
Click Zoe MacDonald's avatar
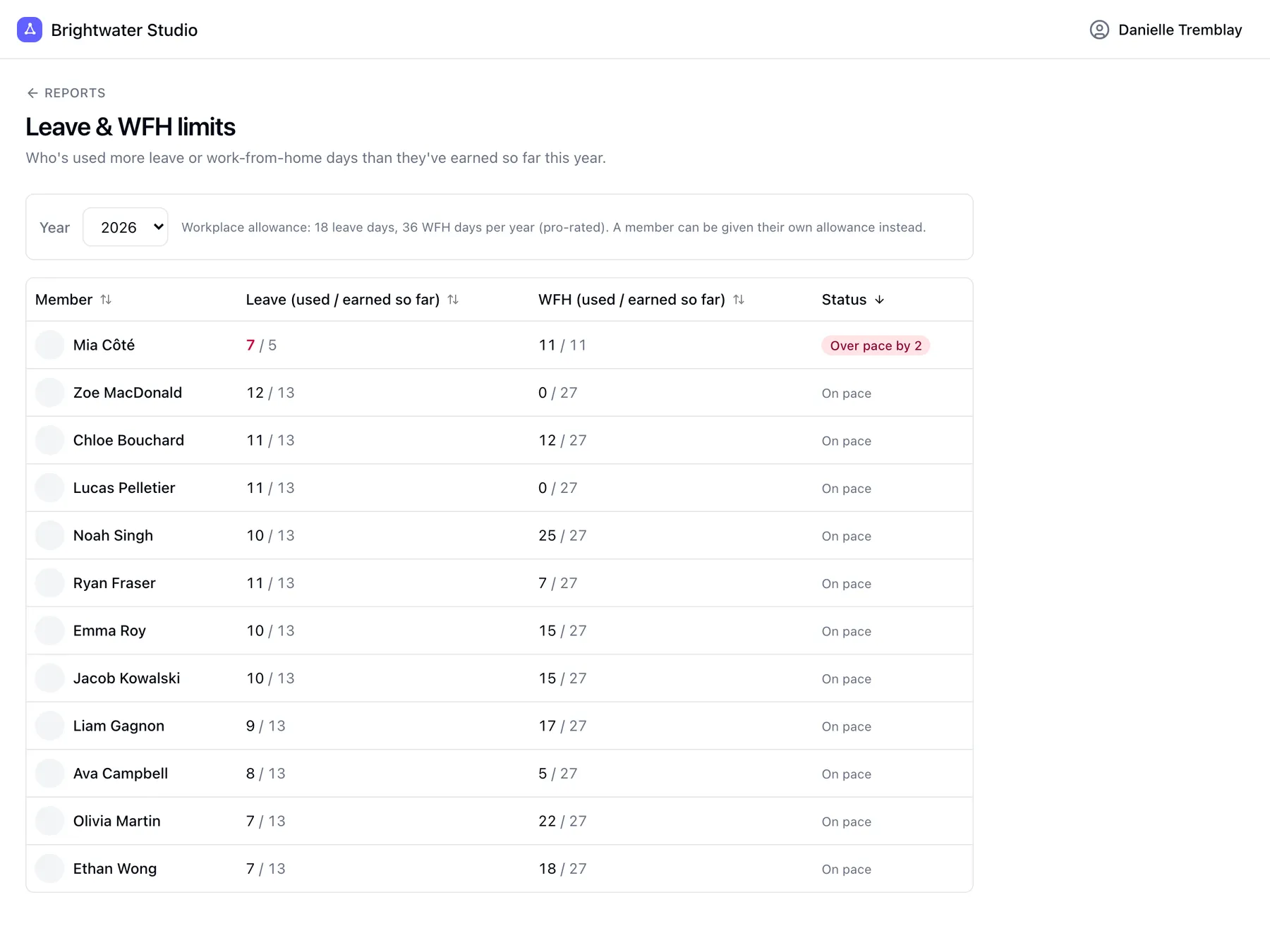coord(50,393)
